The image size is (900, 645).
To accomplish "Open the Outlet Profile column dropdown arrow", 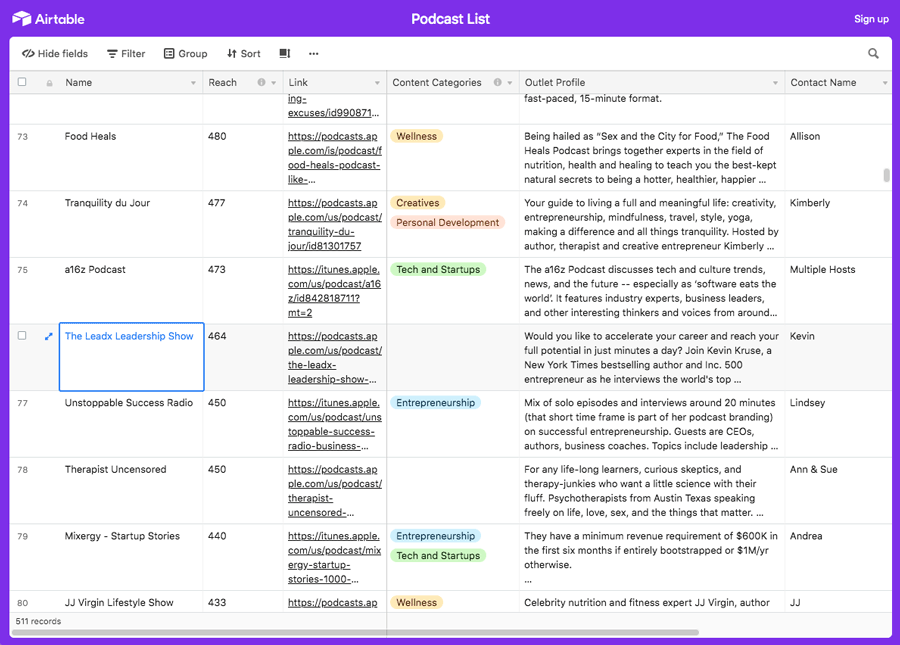I will point(775,83).
